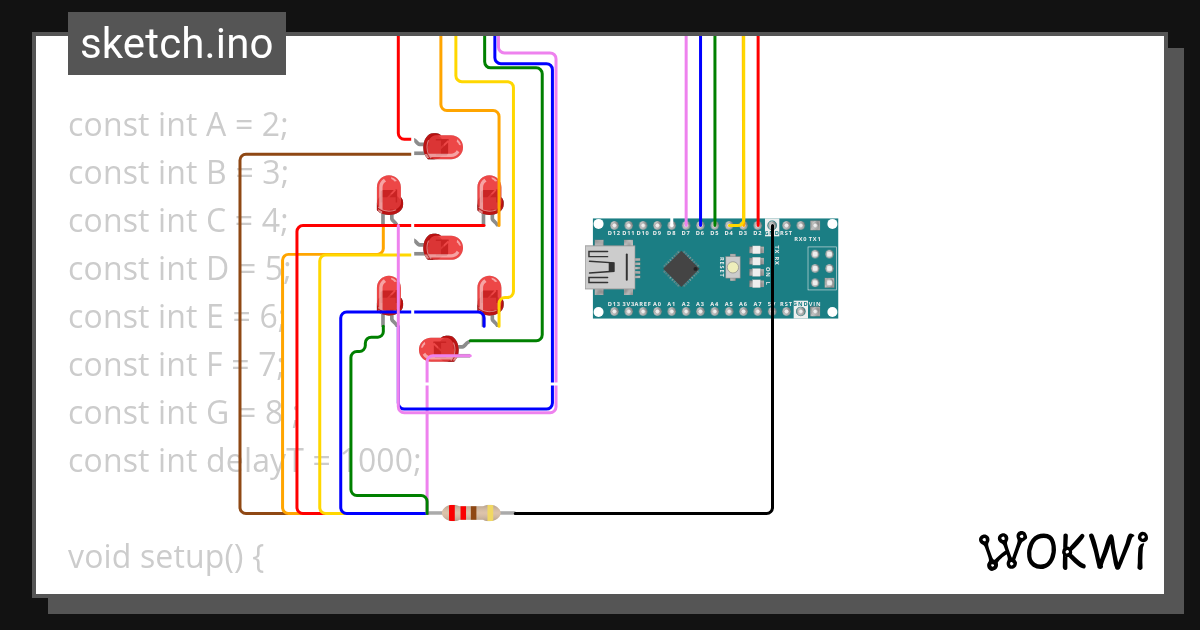Select the RX LED on the Nano board
Viewport: 1200px width, 630px height.
755,261
